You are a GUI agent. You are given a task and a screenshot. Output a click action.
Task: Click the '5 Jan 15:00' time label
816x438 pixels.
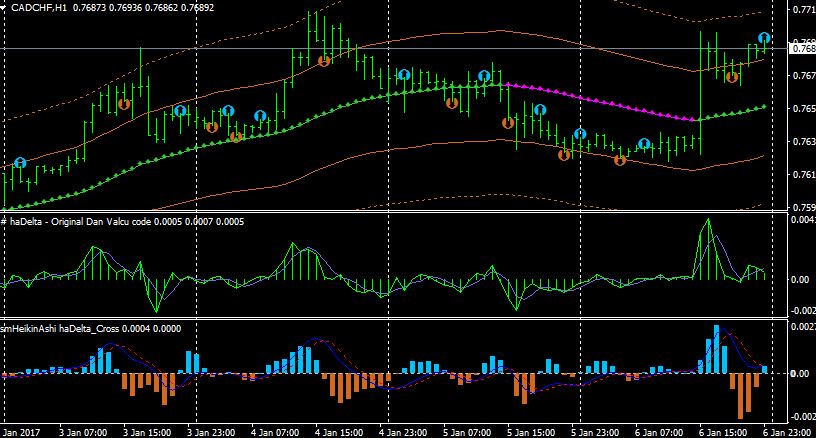click(x=531, y=432)
